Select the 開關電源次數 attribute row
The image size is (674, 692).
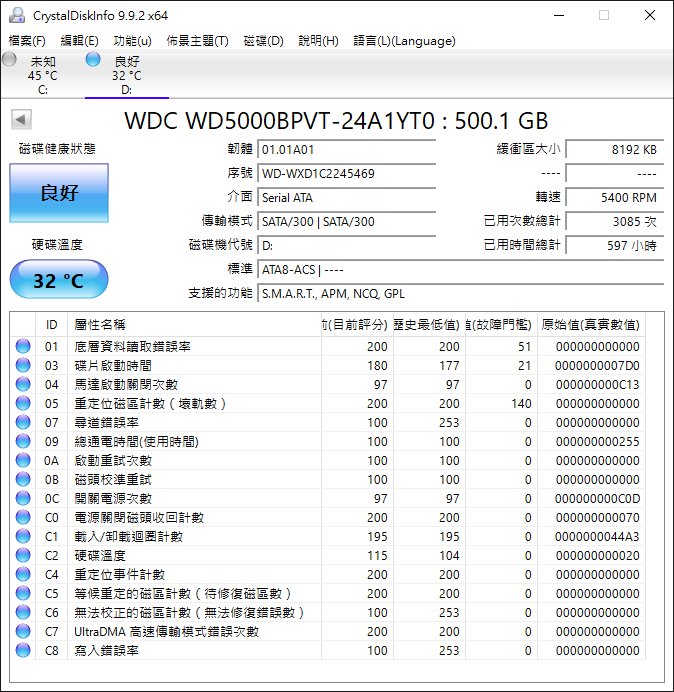[328, 498]
